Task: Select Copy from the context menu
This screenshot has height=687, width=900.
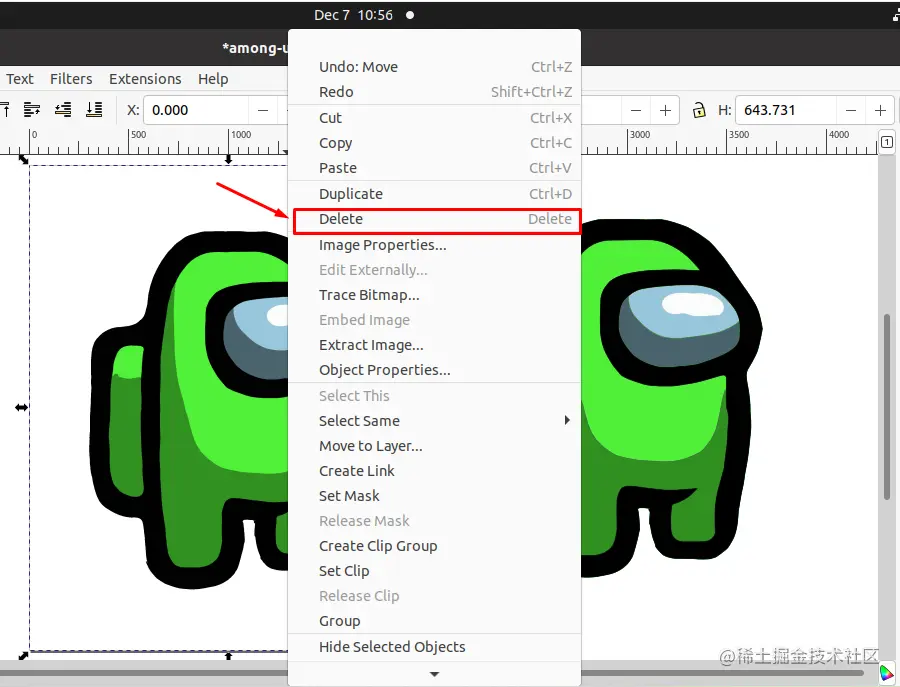Action: point(435,143)
